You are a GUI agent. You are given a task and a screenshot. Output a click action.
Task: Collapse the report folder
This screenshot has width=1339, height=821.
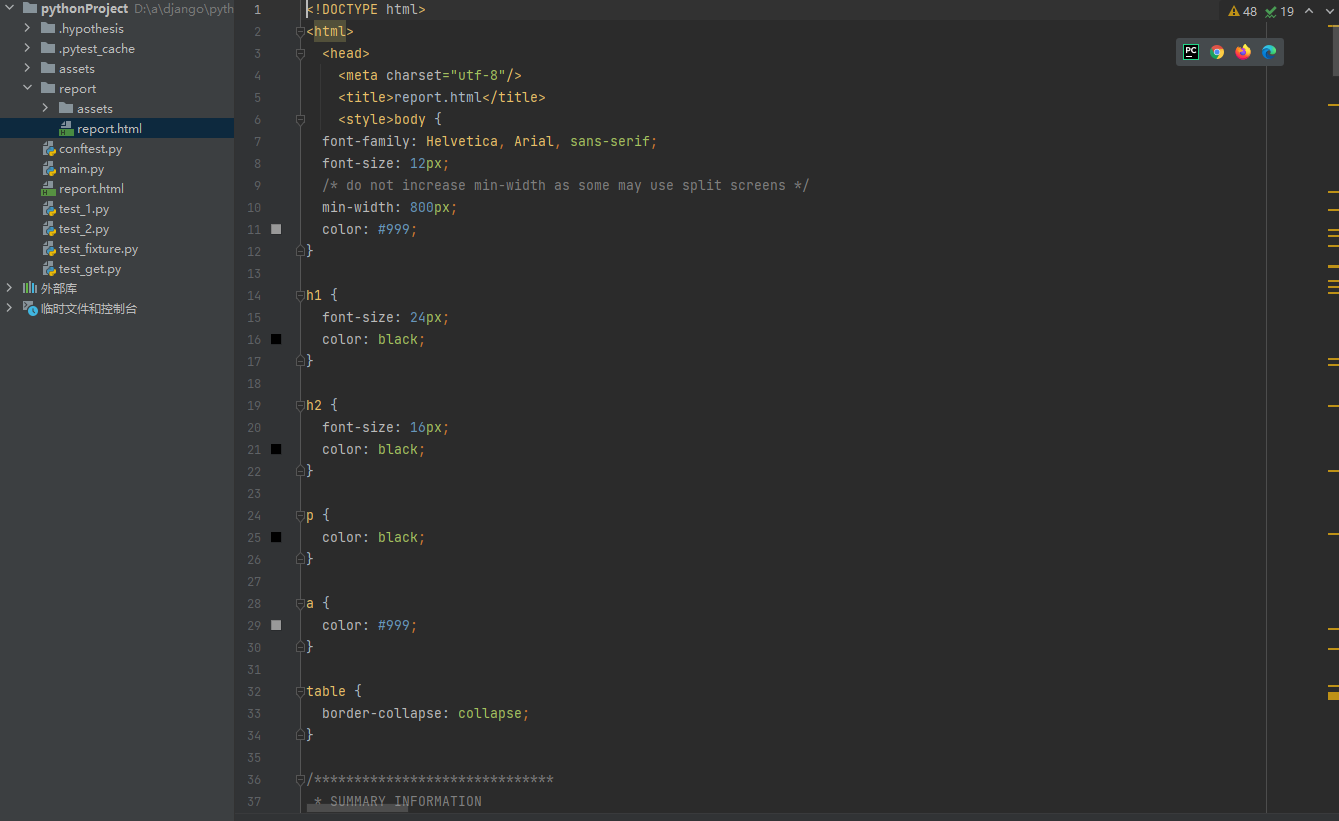point(28,88)
